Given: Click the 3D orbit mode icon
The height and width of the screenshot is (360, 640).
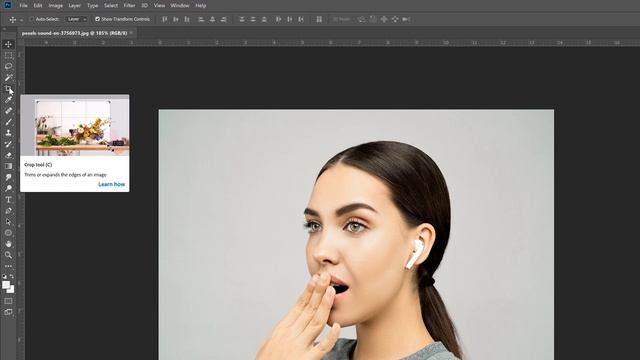Looking at the screenshot, I should (x=362, y=19).
